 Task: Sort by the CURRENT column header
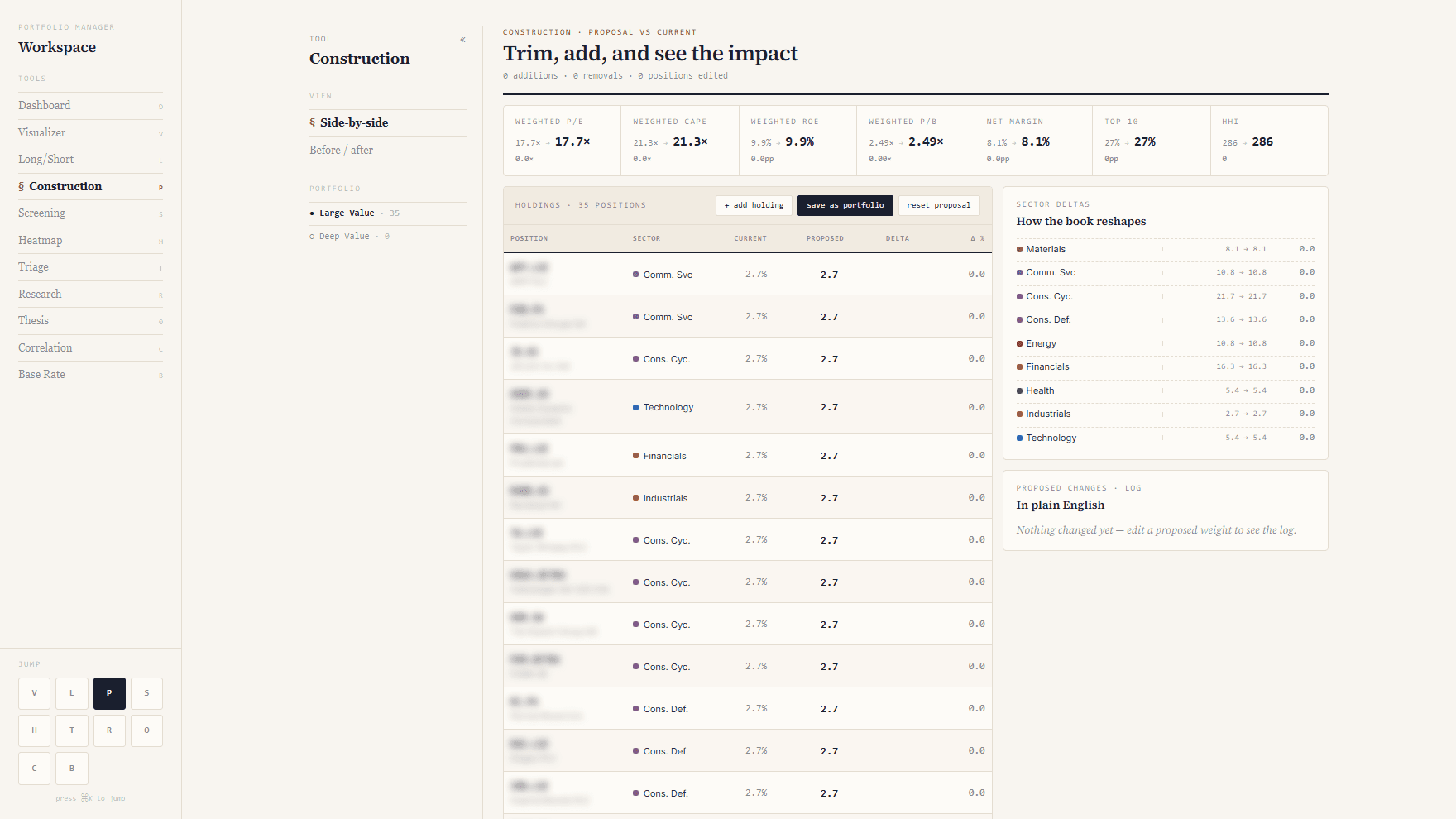pos(750,238)
